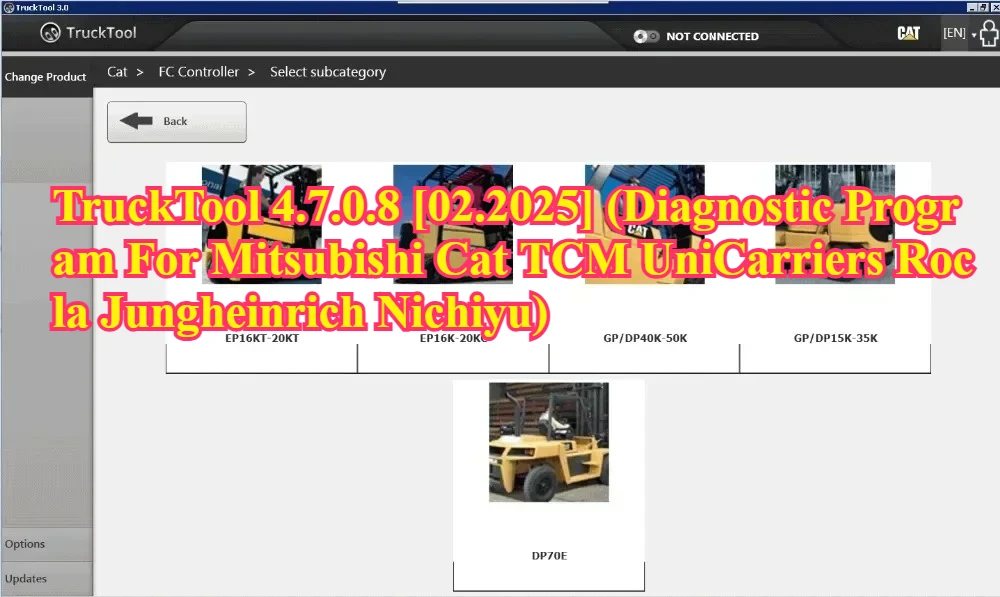Click the GP/DP15K-35K label
This screenshot has height=597, width=1000.
tap(835, 338)
